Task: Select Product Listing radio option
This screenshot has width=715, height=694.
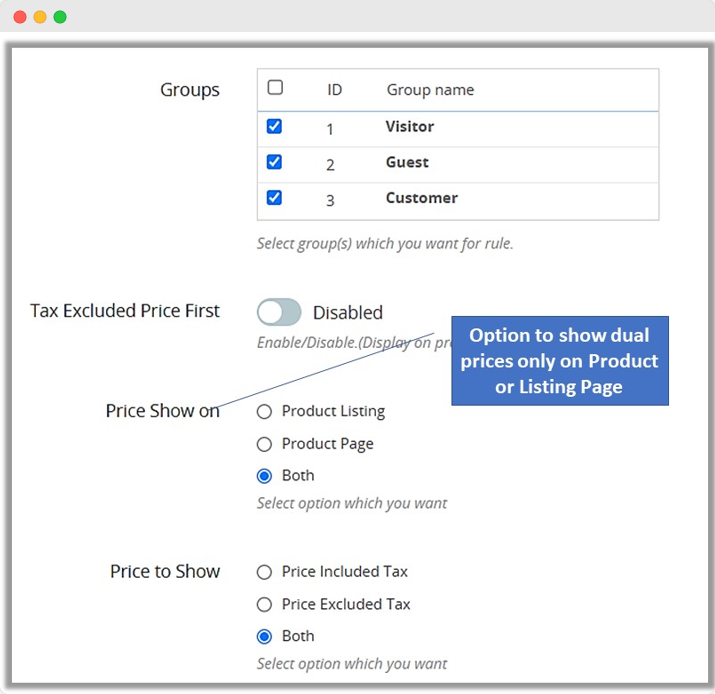Action: click(265, 412)
